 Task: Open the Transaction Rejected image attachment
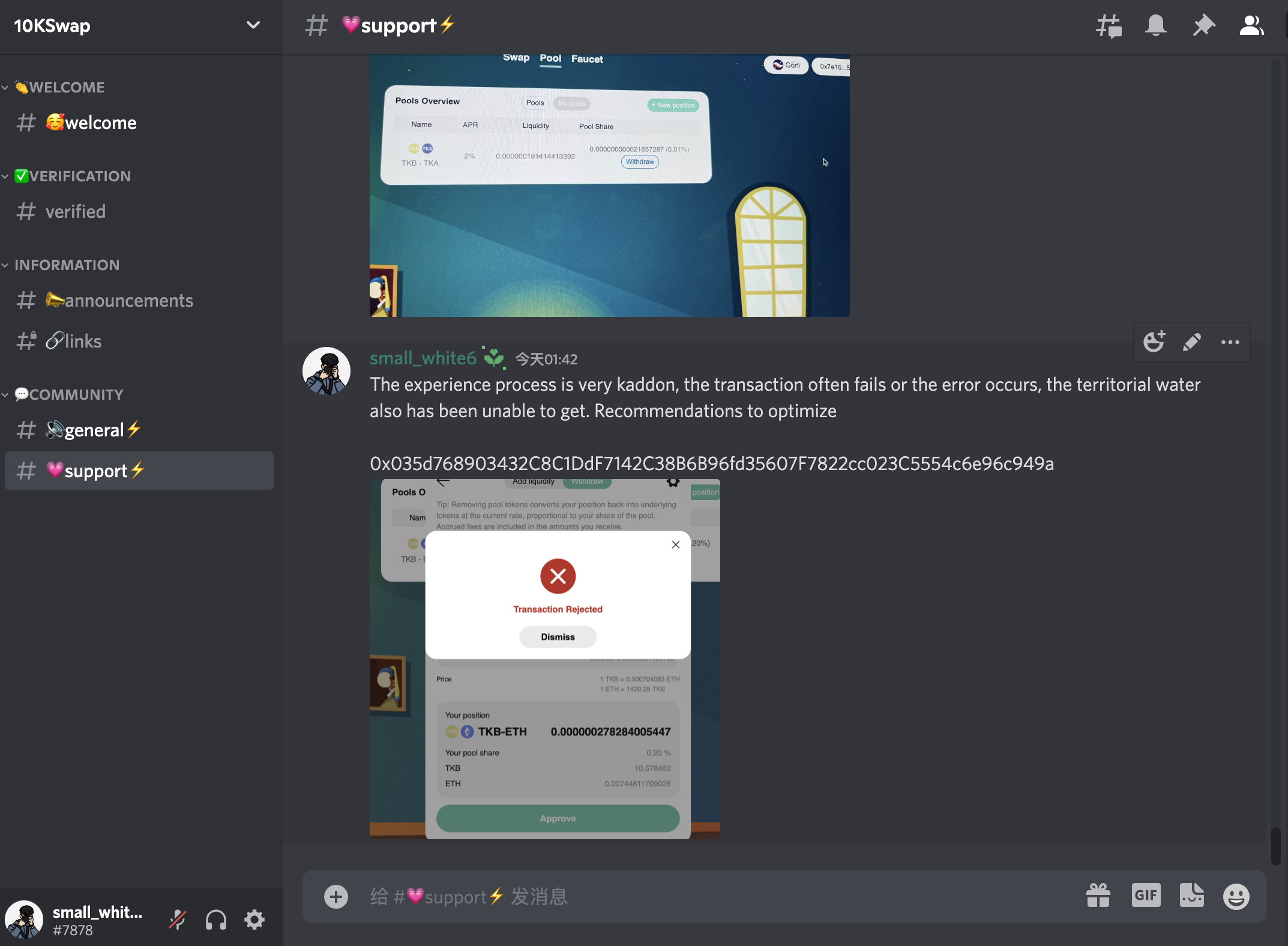coord(545,659)
